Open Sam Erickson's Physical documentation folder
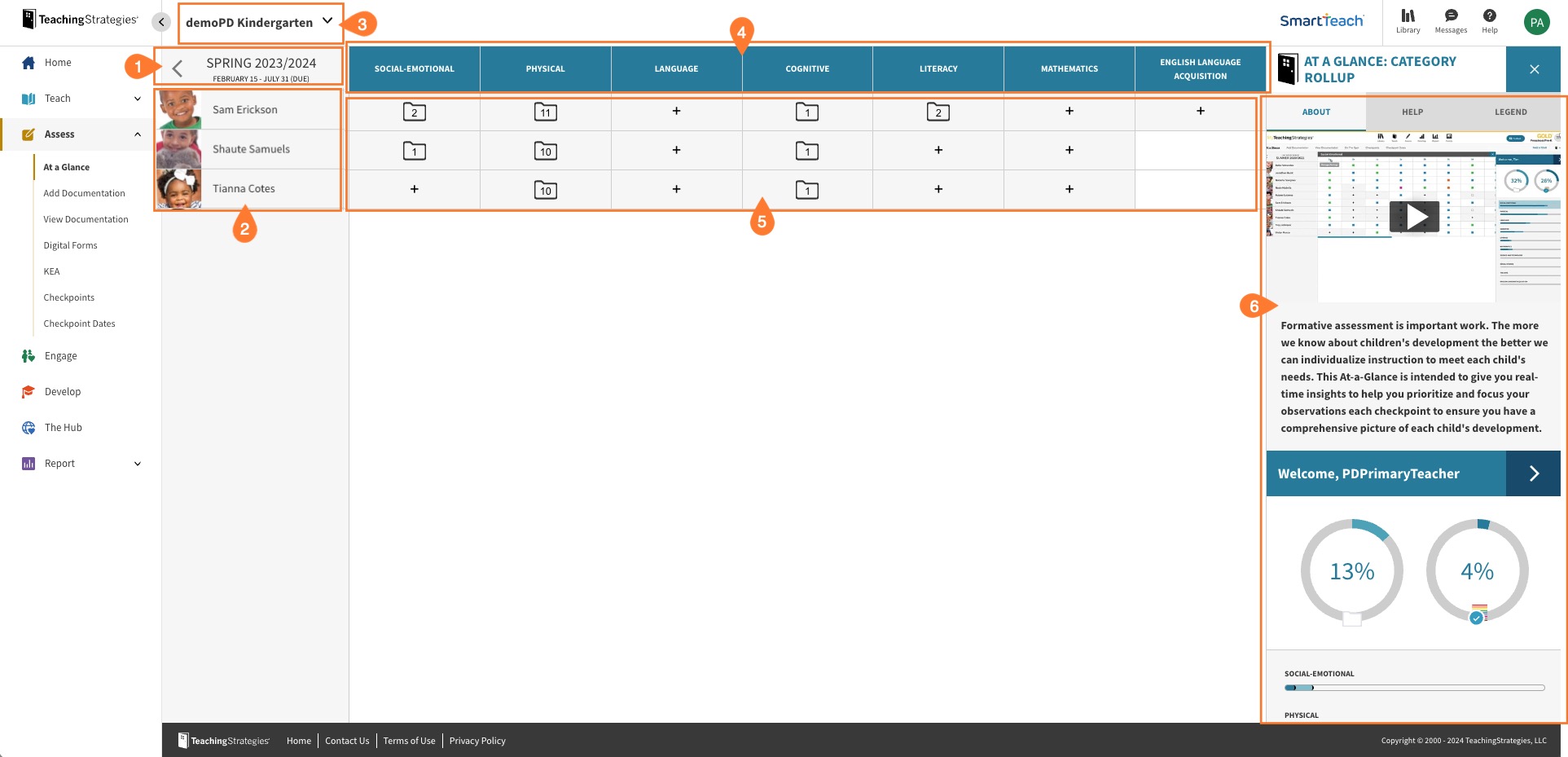 [545, 112]
